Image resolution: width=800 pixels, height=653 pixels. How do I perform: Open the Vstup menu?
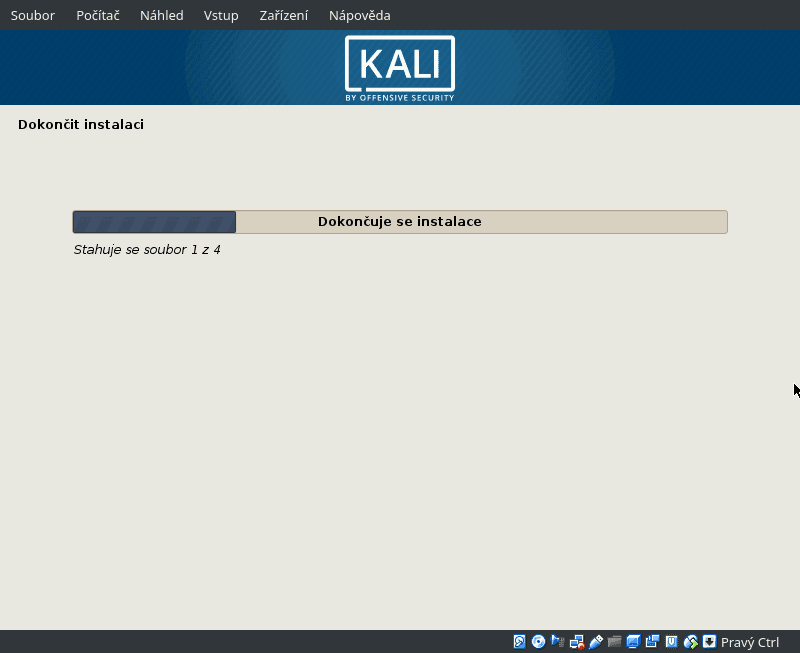pos(221,15)
